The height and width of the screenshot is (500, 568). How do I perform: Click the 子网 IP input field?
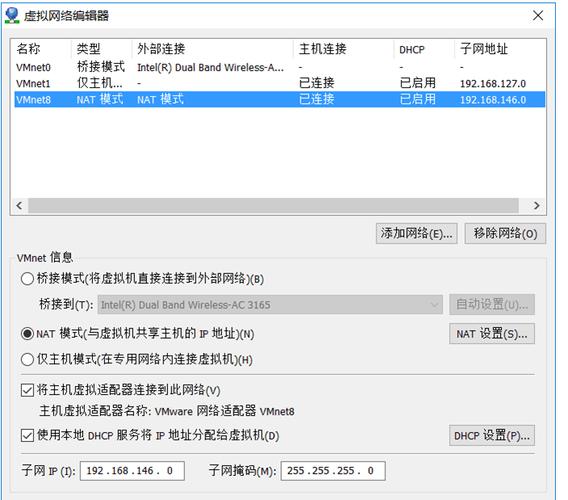(x=132, y=471)
